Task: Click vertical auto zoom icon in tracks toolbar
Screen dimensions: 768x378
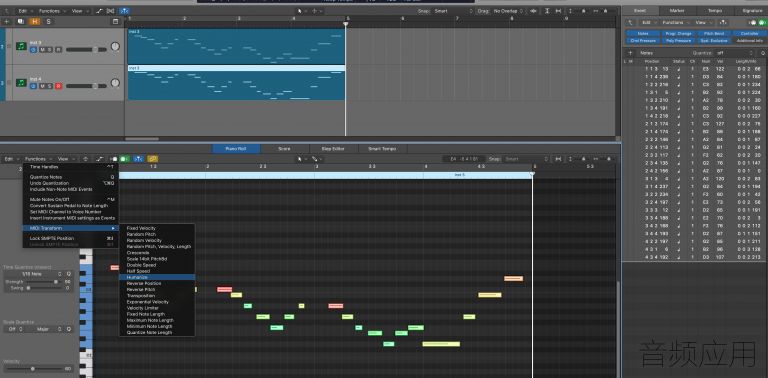Action: coord(547,11)
